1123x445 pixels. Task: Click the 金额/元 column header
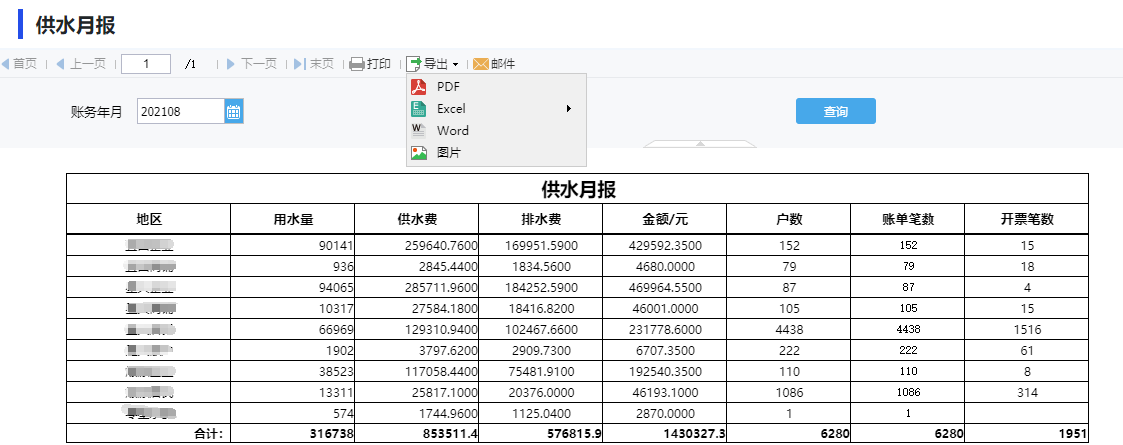[x=665, y=219]
